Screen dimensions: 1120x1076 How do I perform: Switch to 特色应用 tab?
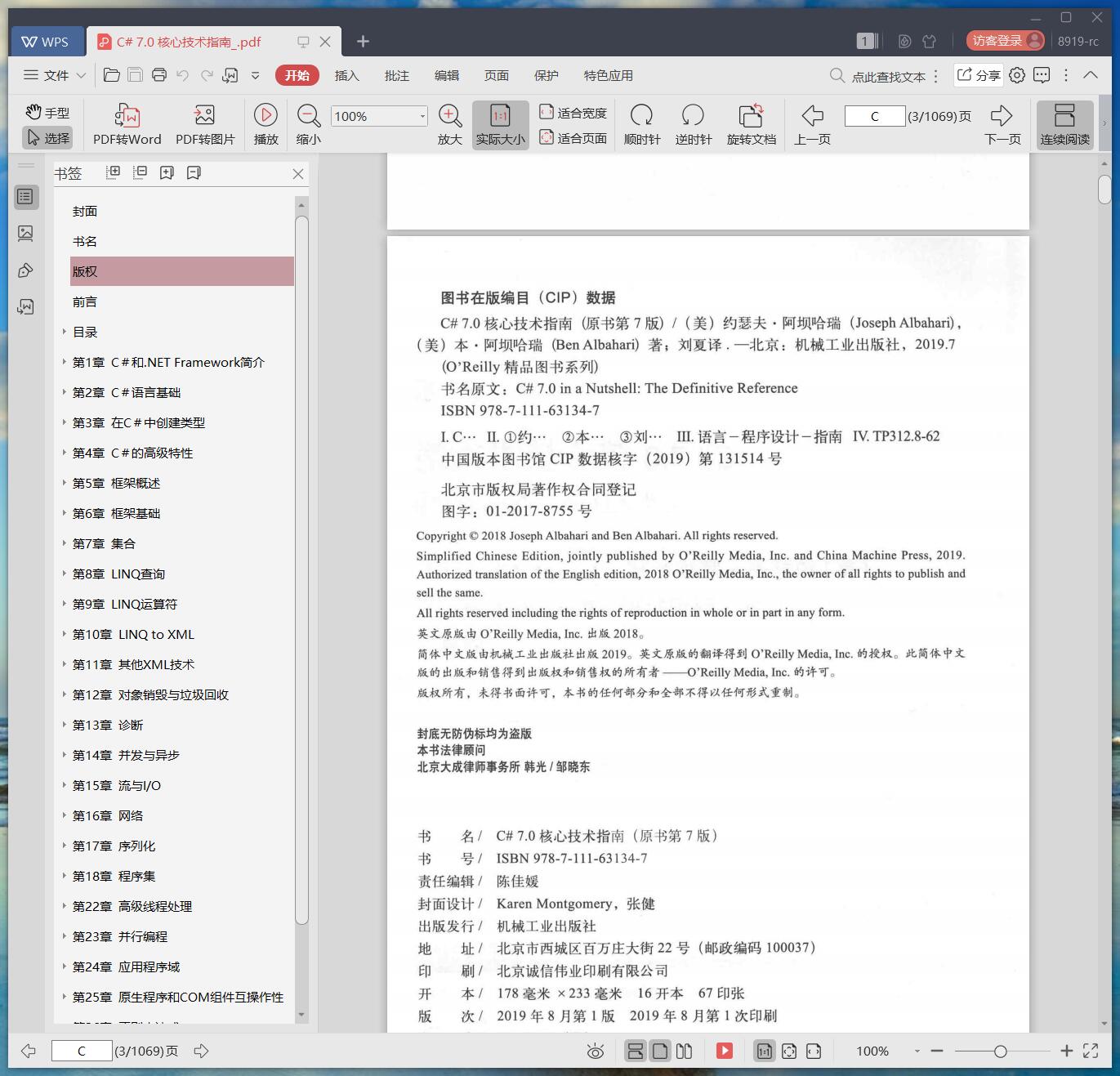pyautogui.click(x=609, y=75)
